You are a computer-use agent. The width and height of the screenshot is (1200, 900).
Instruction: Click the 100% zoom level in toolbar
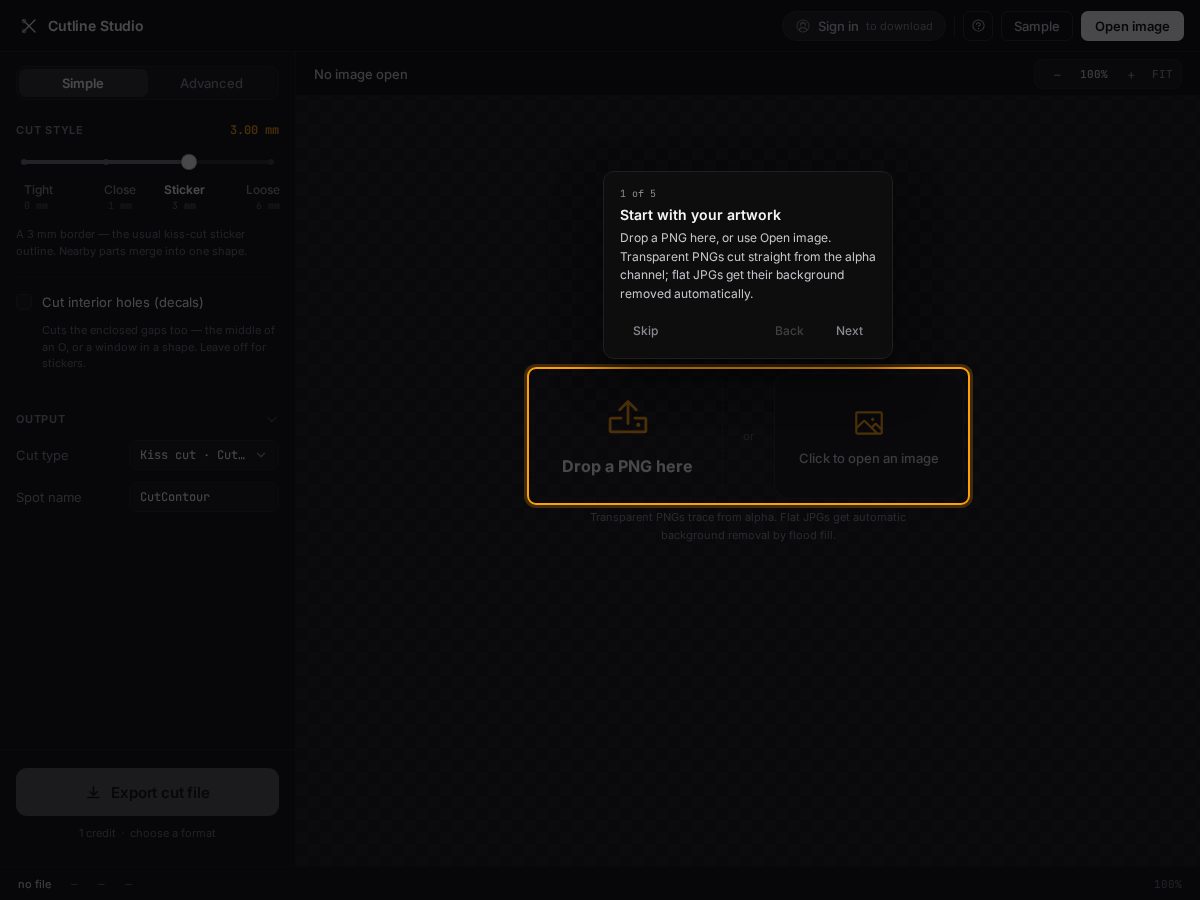(x=1094, y=74)
